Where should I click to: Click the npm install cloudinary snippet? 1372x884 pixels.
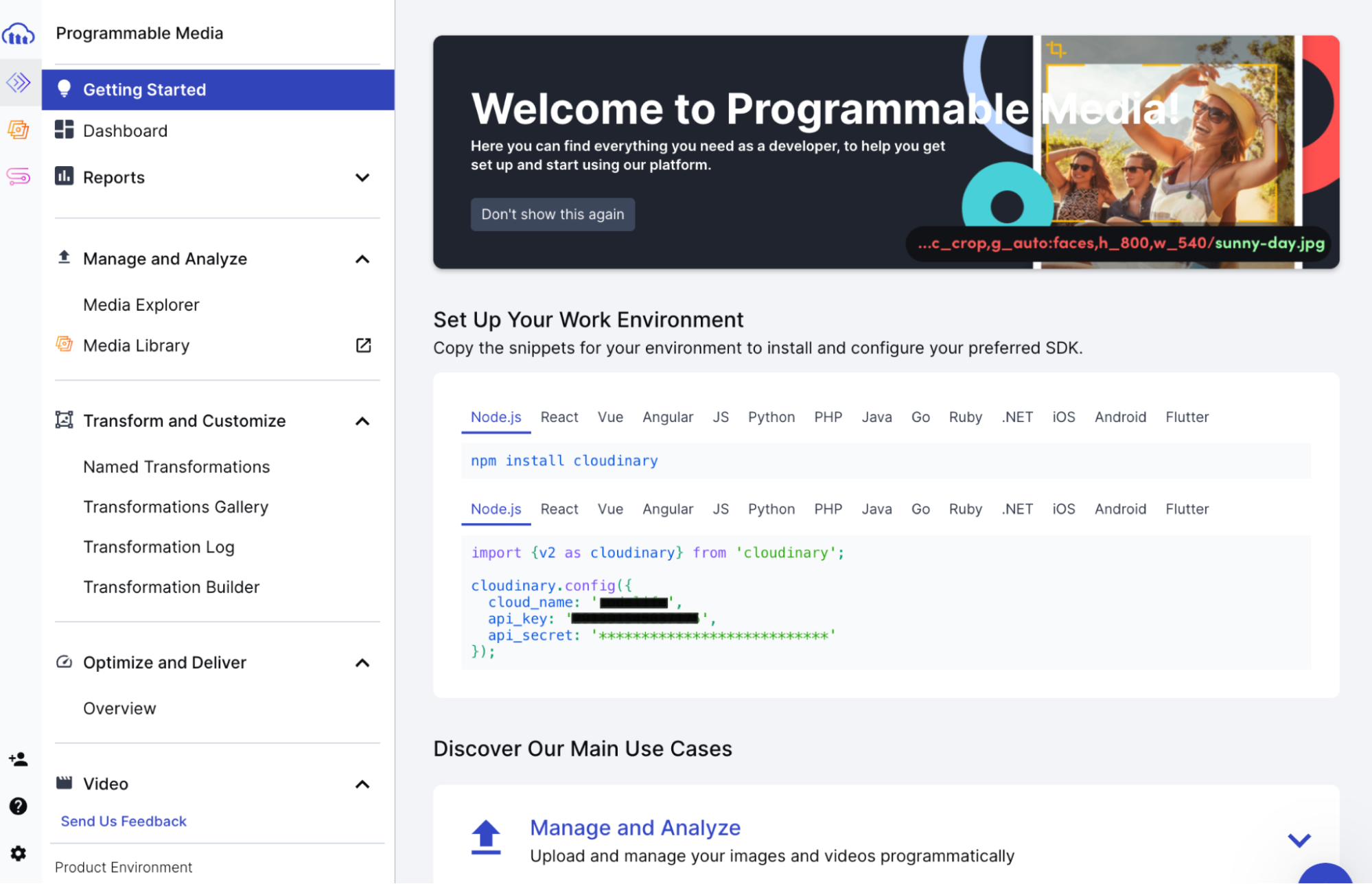[x=564, y=461]
